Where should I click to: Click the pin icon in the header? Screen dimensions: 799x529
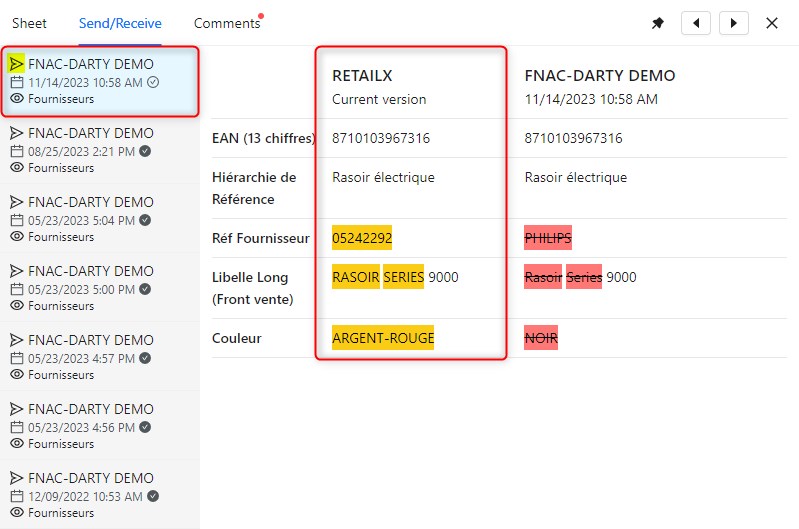pos(658,23)
